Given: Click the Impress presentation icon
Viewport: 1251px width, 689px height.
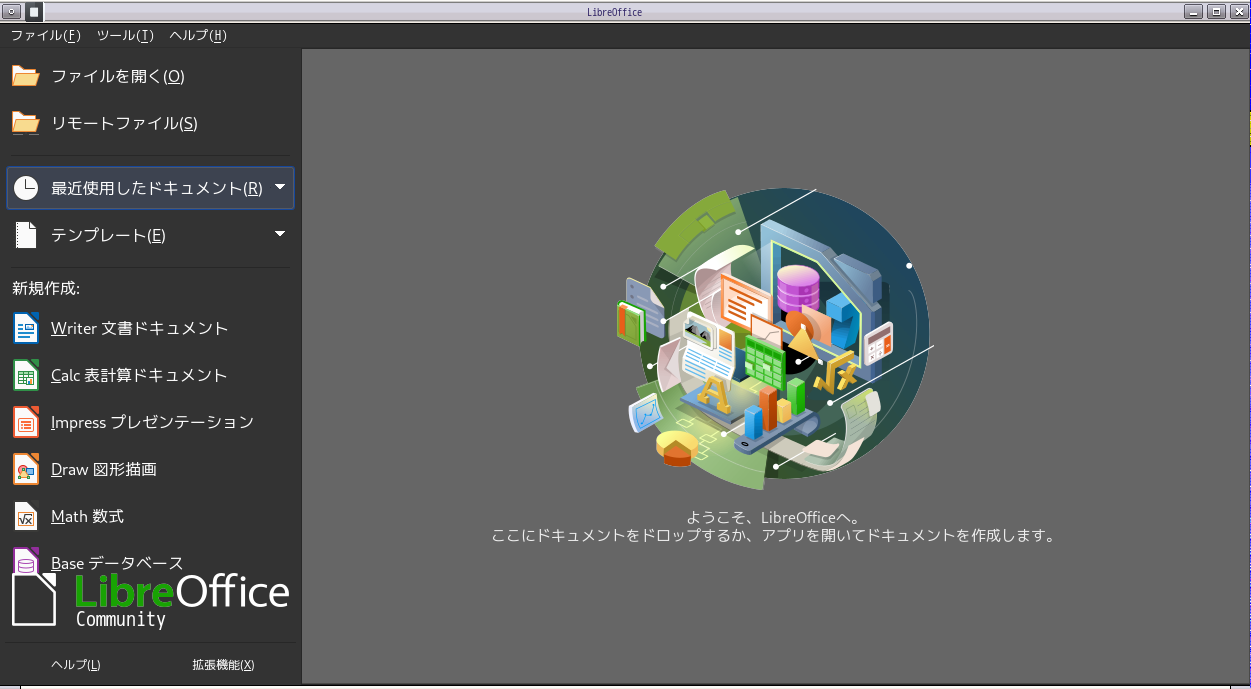Looking at the screenshot, I should pos(25,422).
